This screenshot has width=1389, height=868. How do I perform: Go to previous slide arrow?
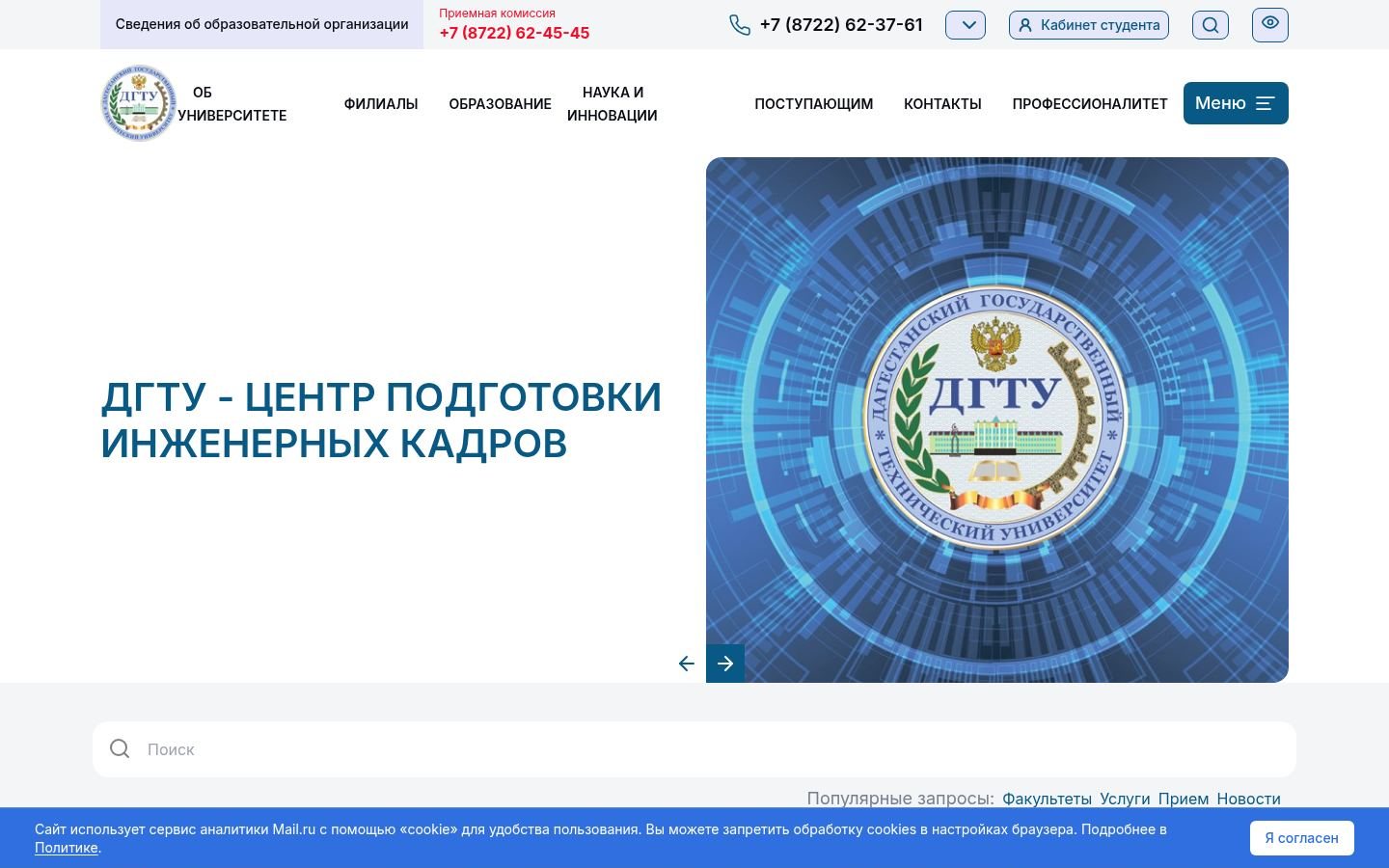[687, 664]
